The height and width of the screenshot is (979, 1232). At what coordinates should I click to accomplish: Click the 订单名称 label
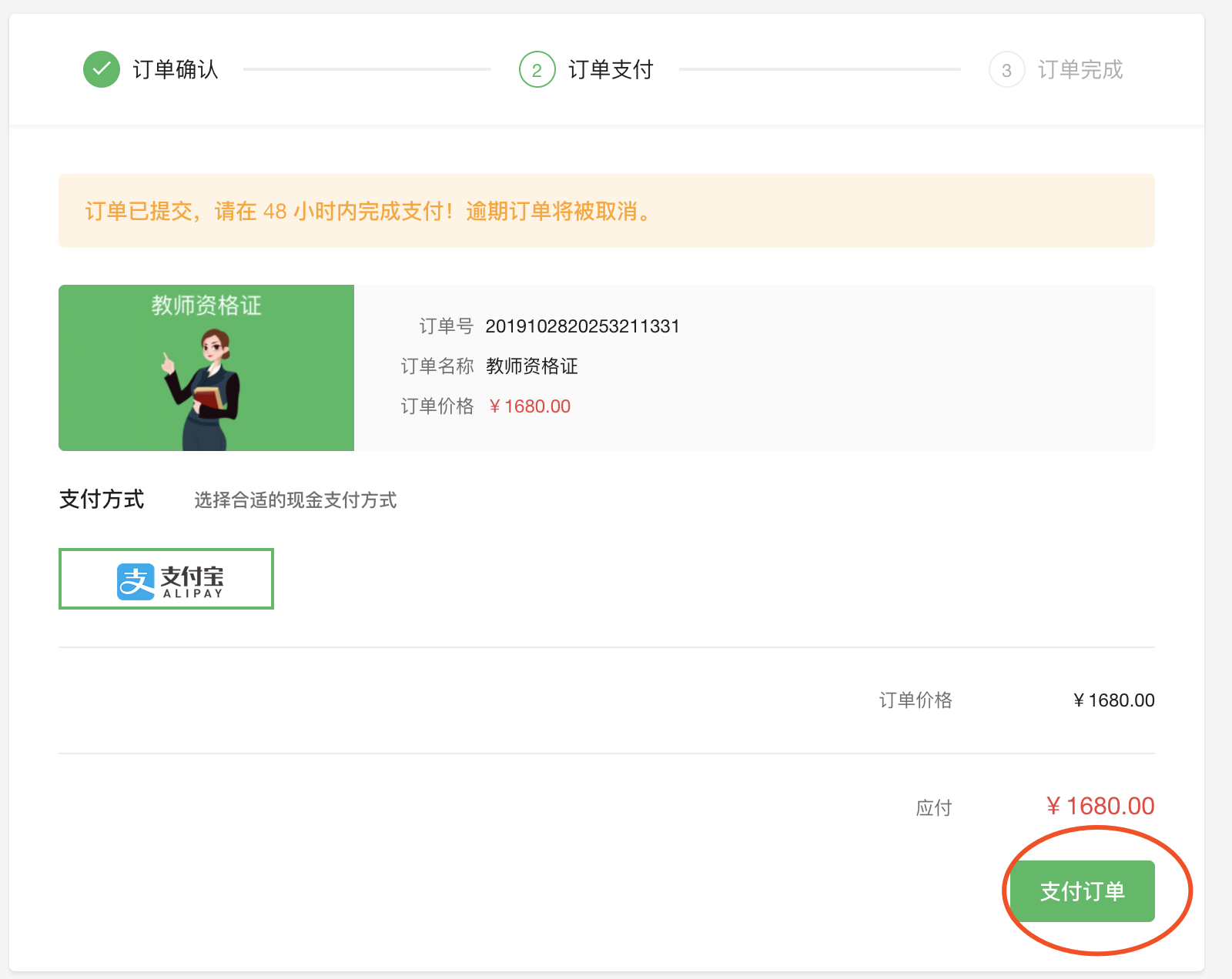437,366
